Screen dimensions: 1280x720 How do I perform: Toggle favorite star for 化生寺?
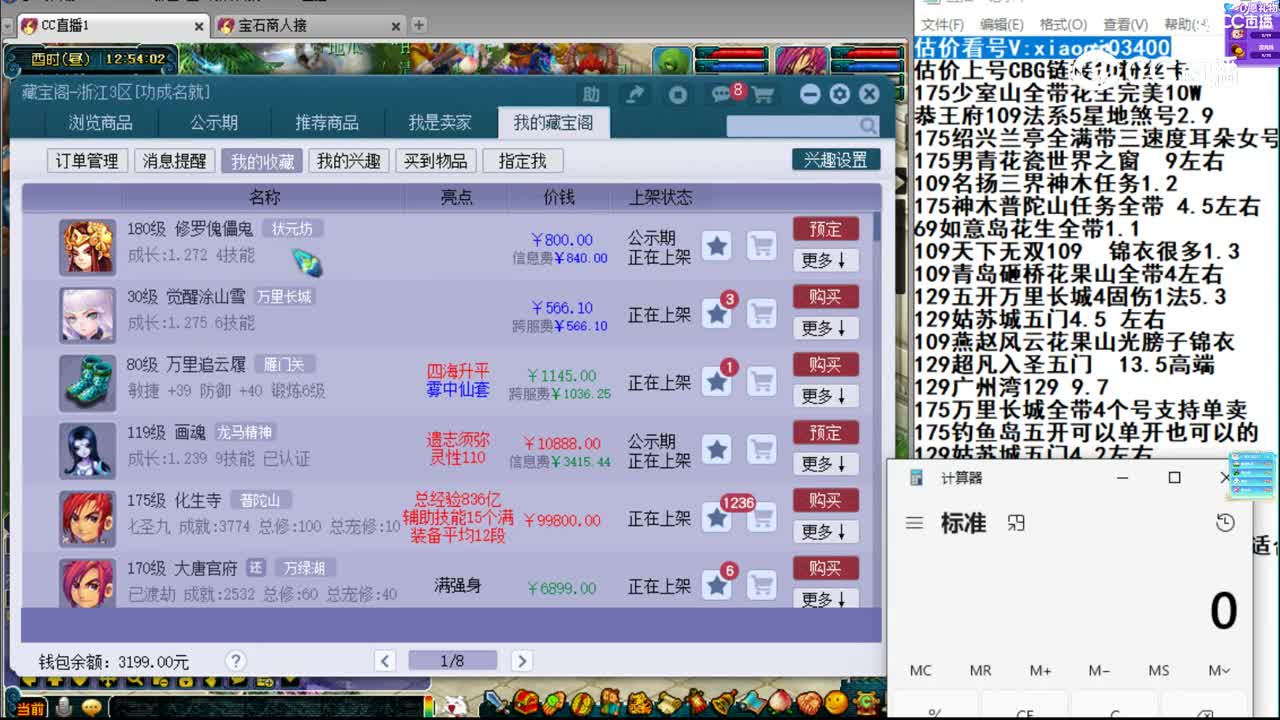tap(717, 517)
